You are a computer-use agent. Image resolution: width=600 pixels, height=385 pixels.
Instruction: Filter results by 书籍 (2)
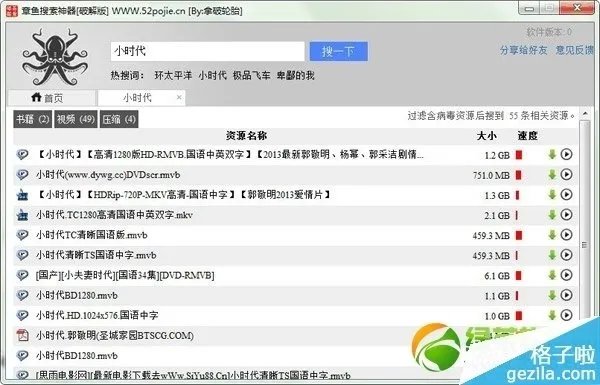(x=33, y=119)
